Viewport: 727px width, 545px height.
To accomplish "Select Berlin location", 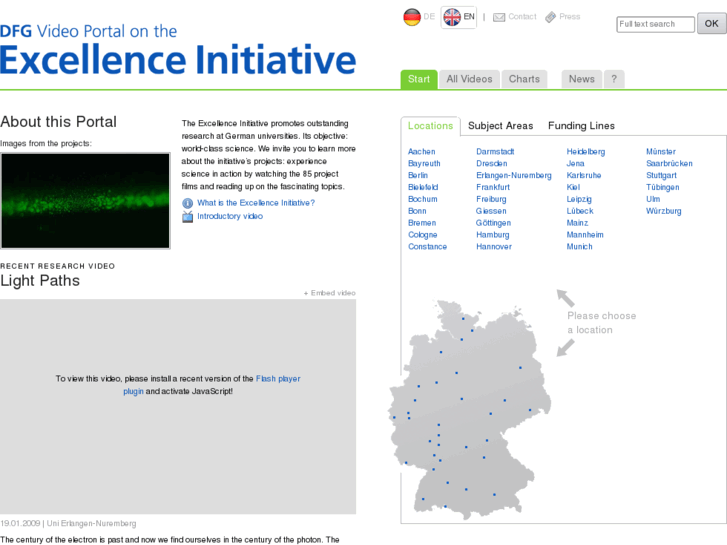I will tap(418, 175).
